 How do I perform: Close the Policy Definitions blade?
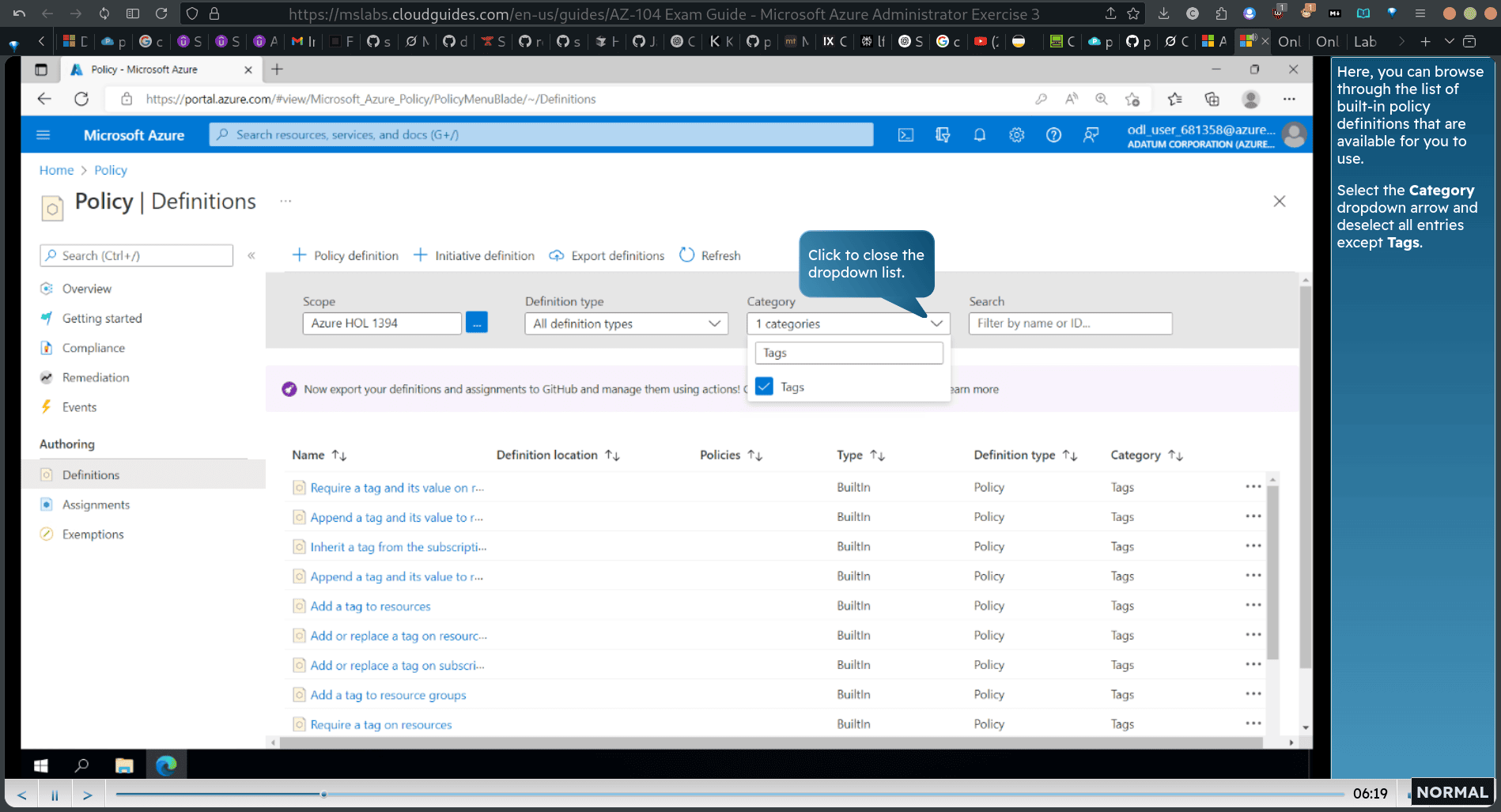pos(1280,202)
